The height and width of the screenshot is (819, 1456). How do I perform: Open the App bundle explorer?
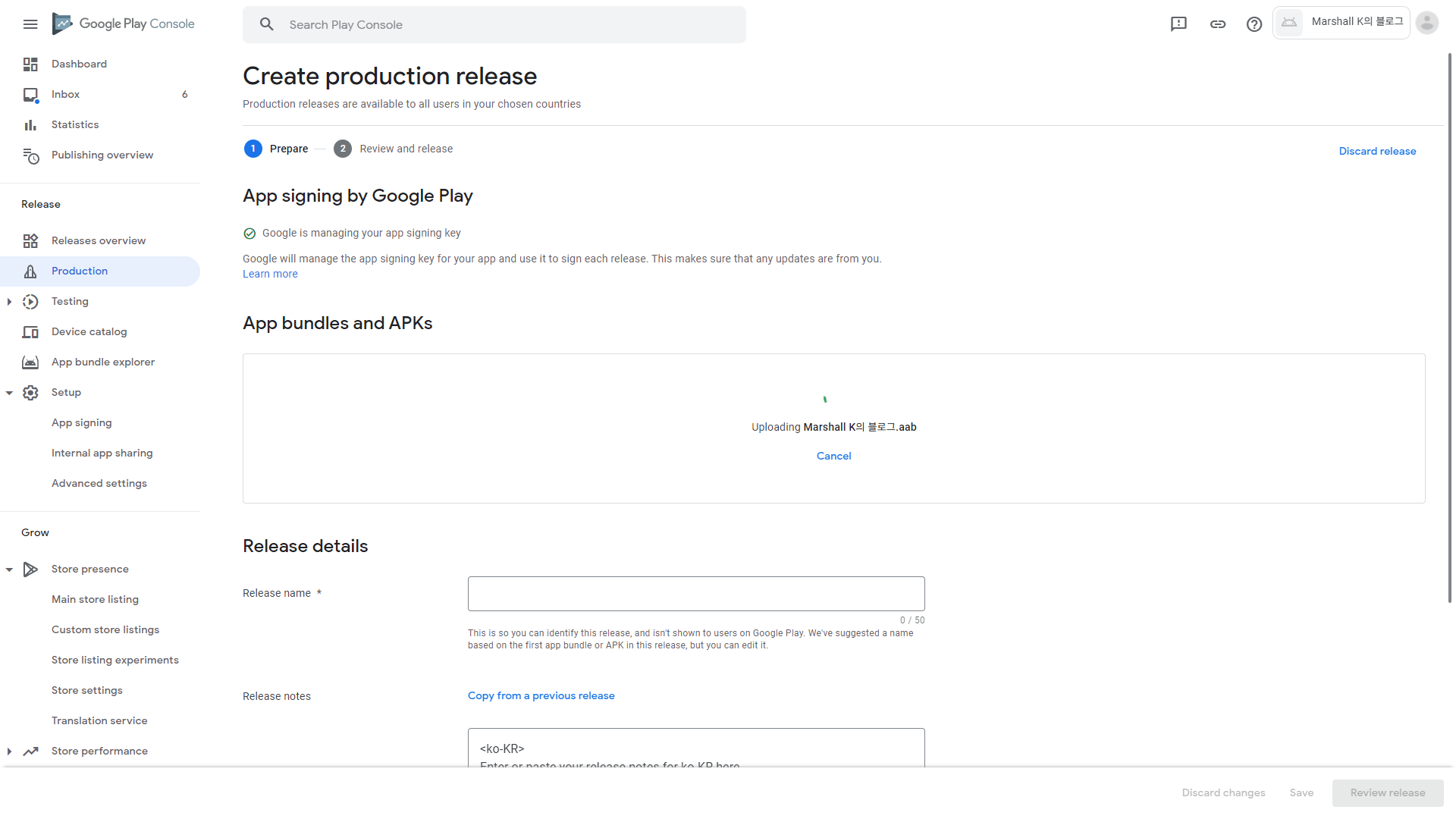pyautogui.click(x=103, y=362)
